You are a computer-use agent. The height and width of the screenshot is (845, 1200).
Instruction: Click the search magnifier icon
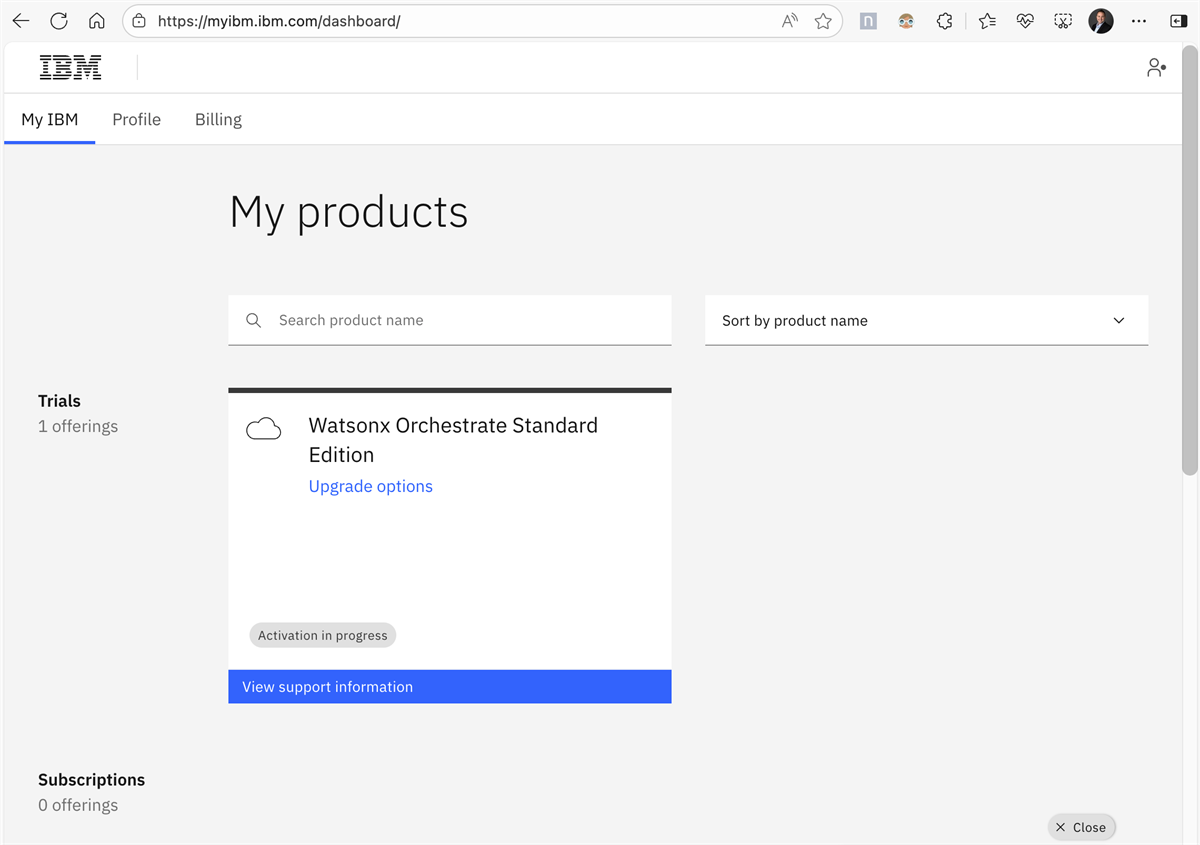(254, 321)
